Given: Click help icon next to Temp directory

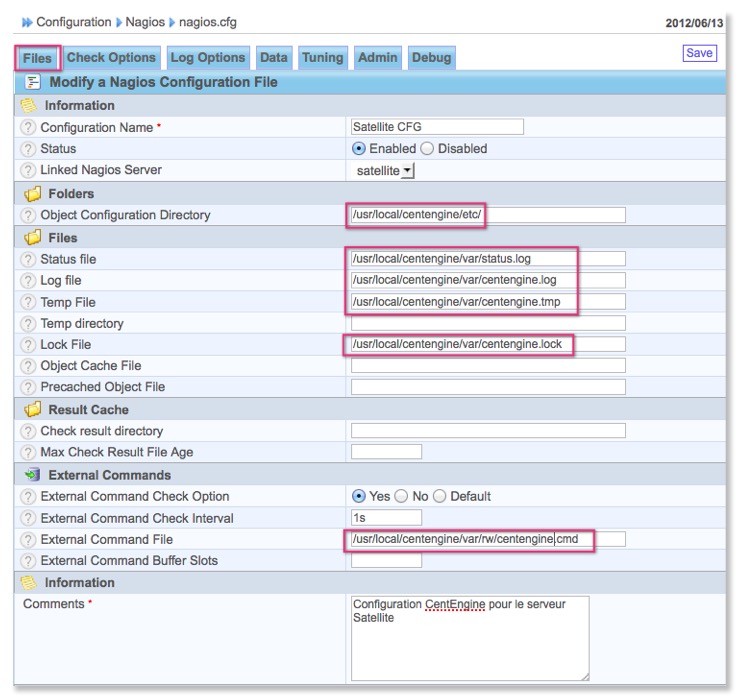Looking at the screenshot, I should (27, 323).
